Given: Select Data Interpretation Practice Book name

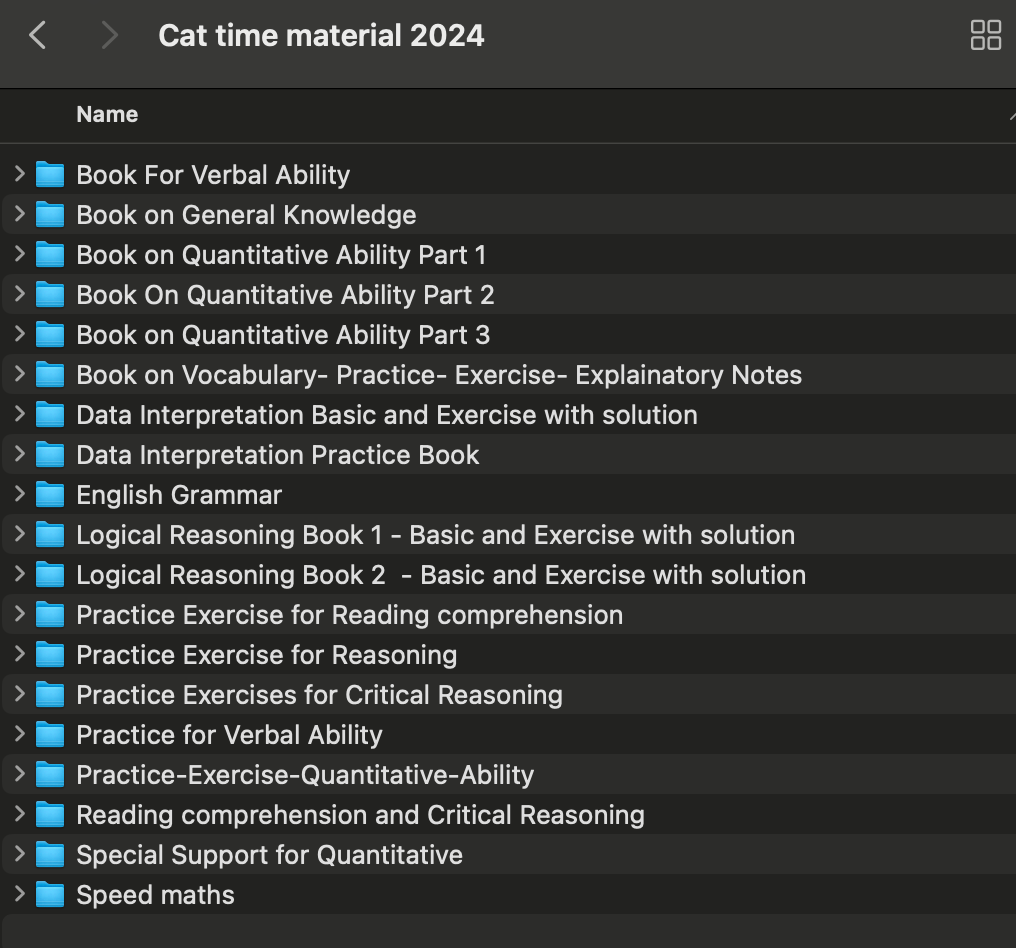Looking at the screenshot, I should click(278, 456).
